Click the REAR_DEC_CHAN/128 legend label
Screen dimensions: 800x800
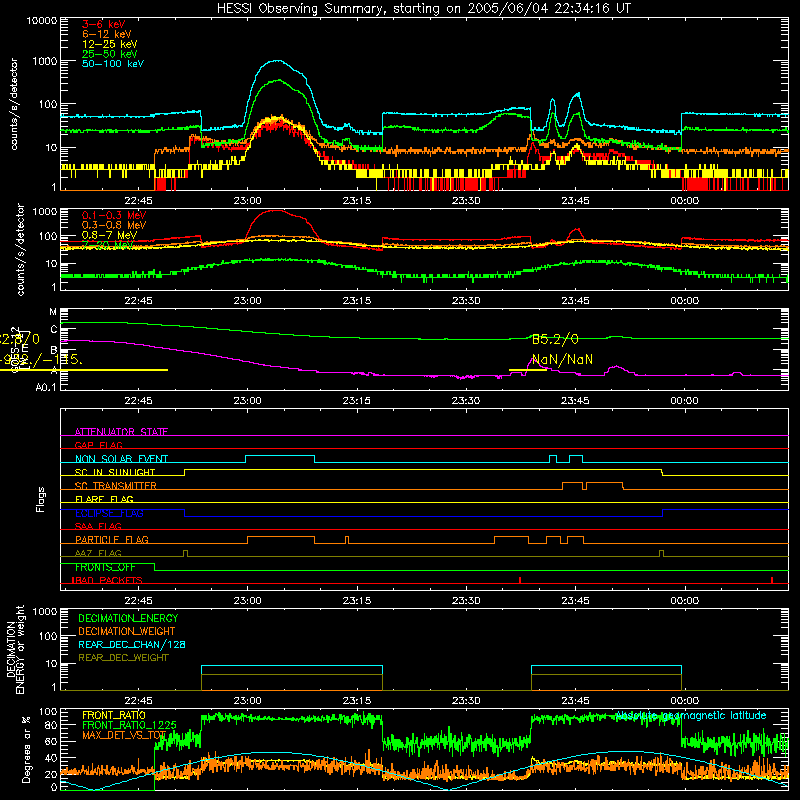coord(132,645)
